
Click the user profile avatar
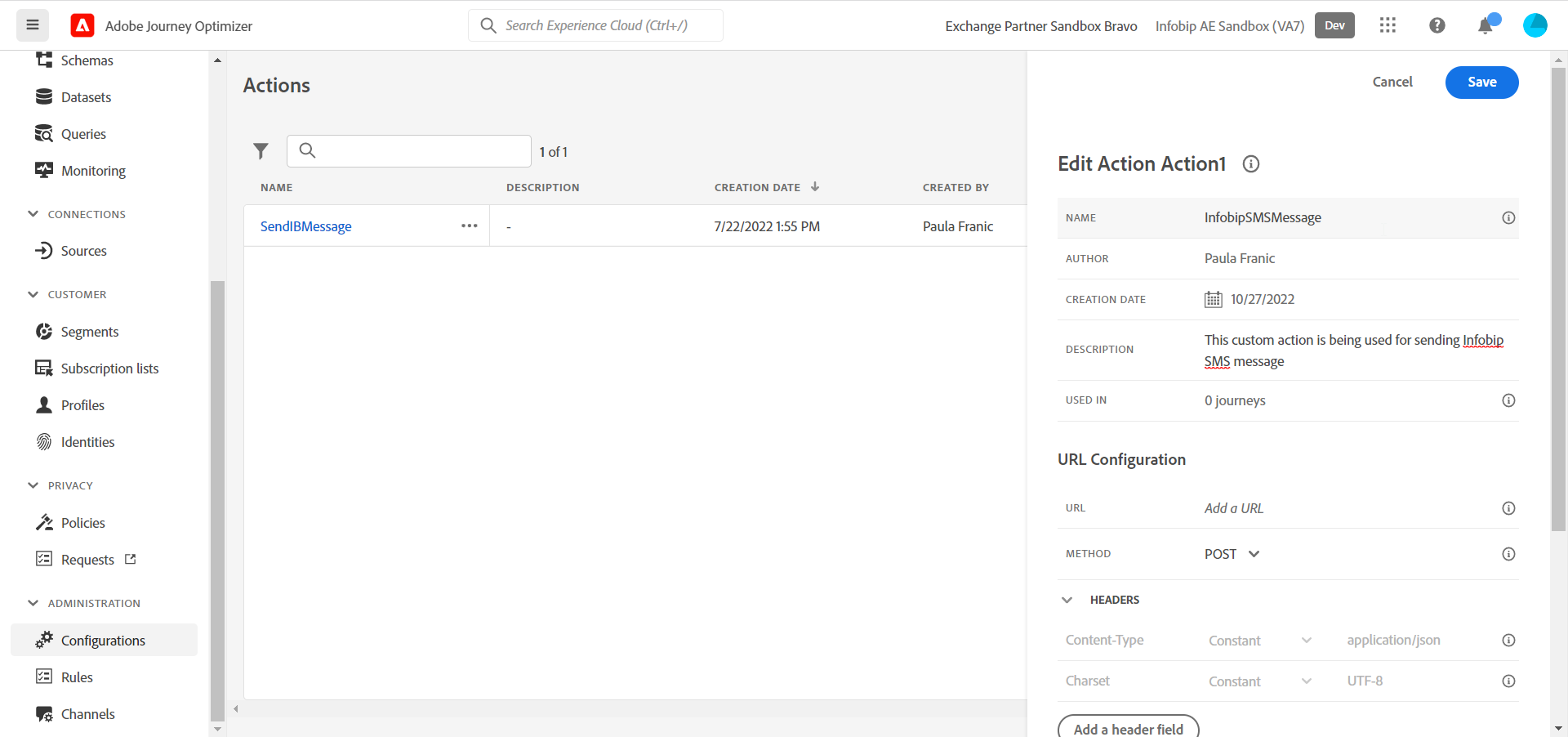pos(1535,25)
